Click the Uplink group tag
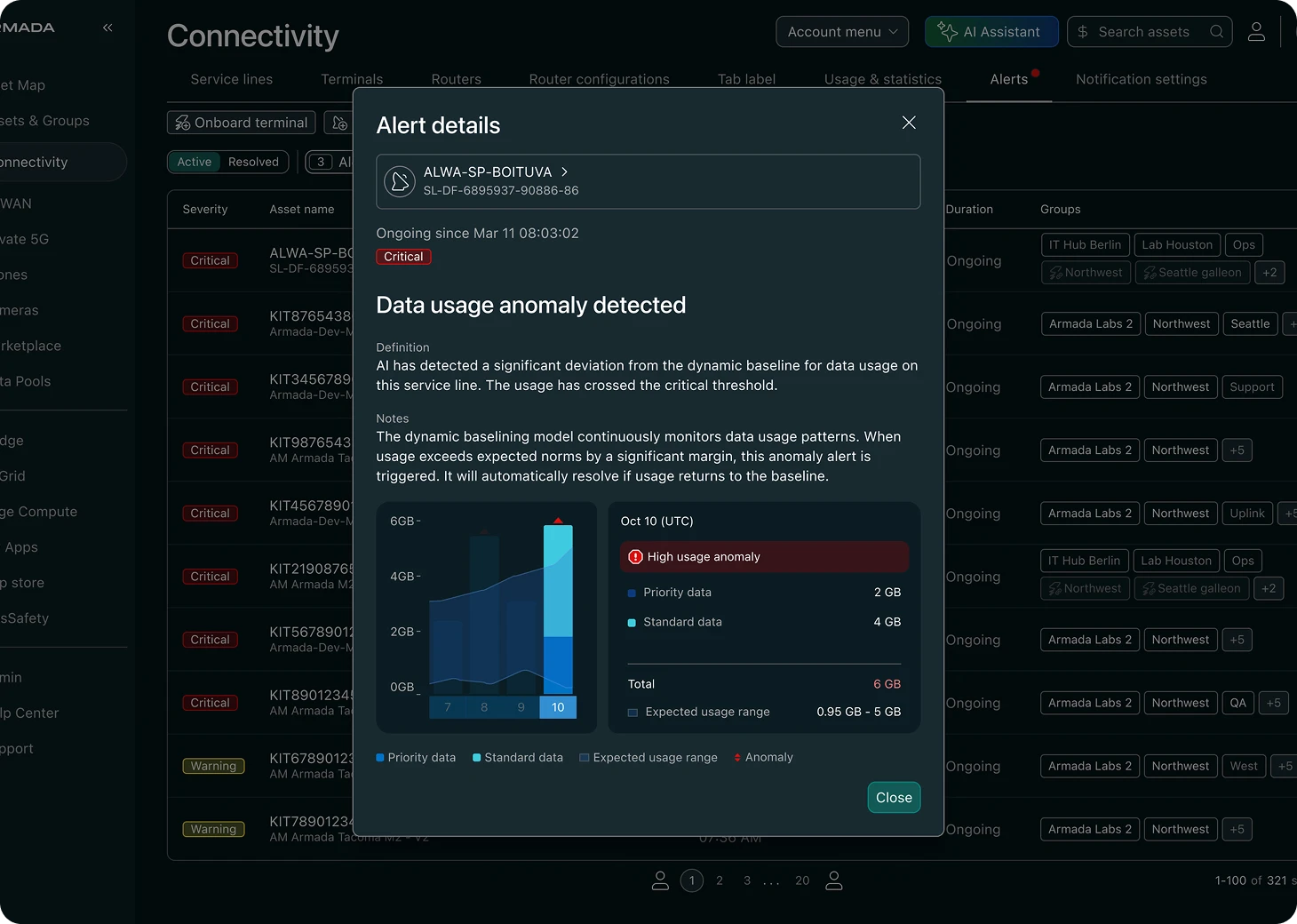The height and width of the screenshot is (924, 1297). pyautogui.click(x=1246, y=514)
